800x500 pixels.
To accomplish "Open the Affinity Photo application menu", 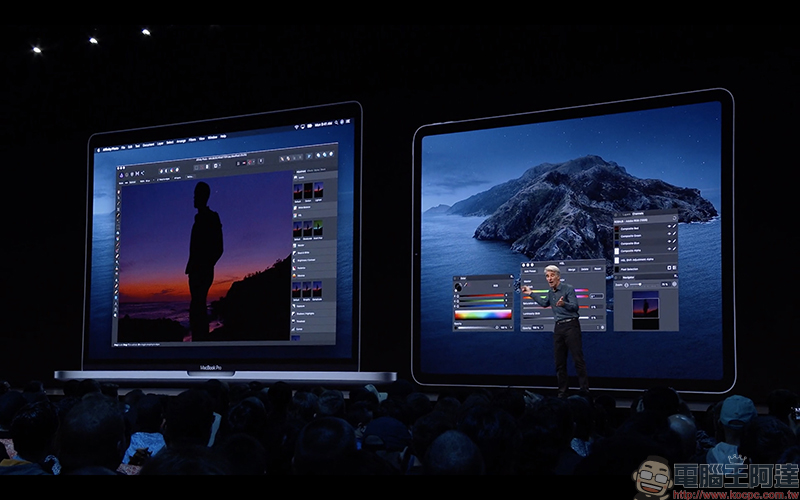I will [111, 149].
